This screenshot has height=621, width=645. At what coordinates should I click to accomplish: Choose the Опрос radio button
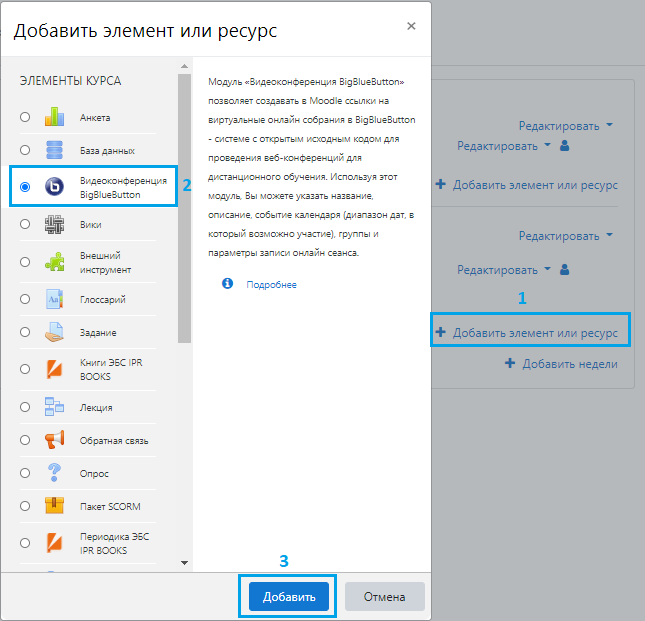(25, 473)
